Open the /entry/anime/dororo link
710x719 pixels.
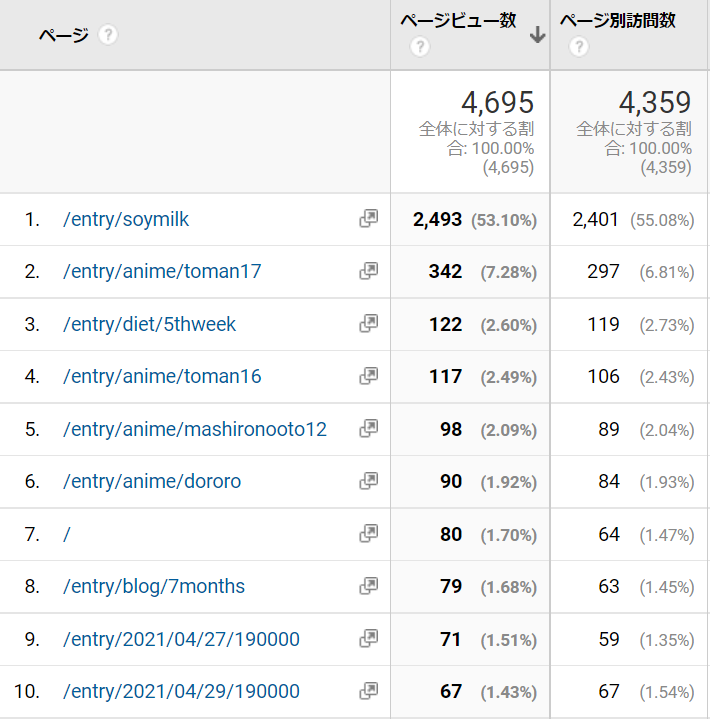(x=152, y=481)
